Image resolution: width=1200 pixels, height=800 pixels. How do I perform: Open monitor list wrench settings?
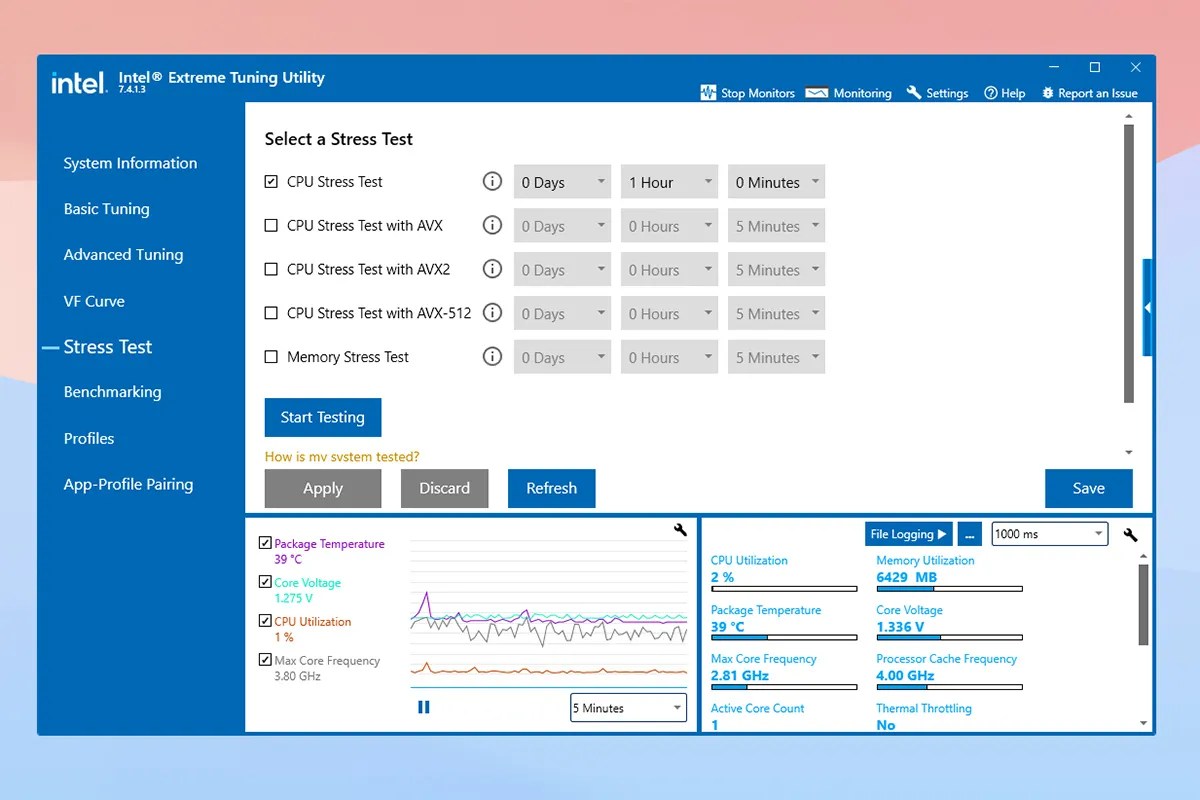1131,535
